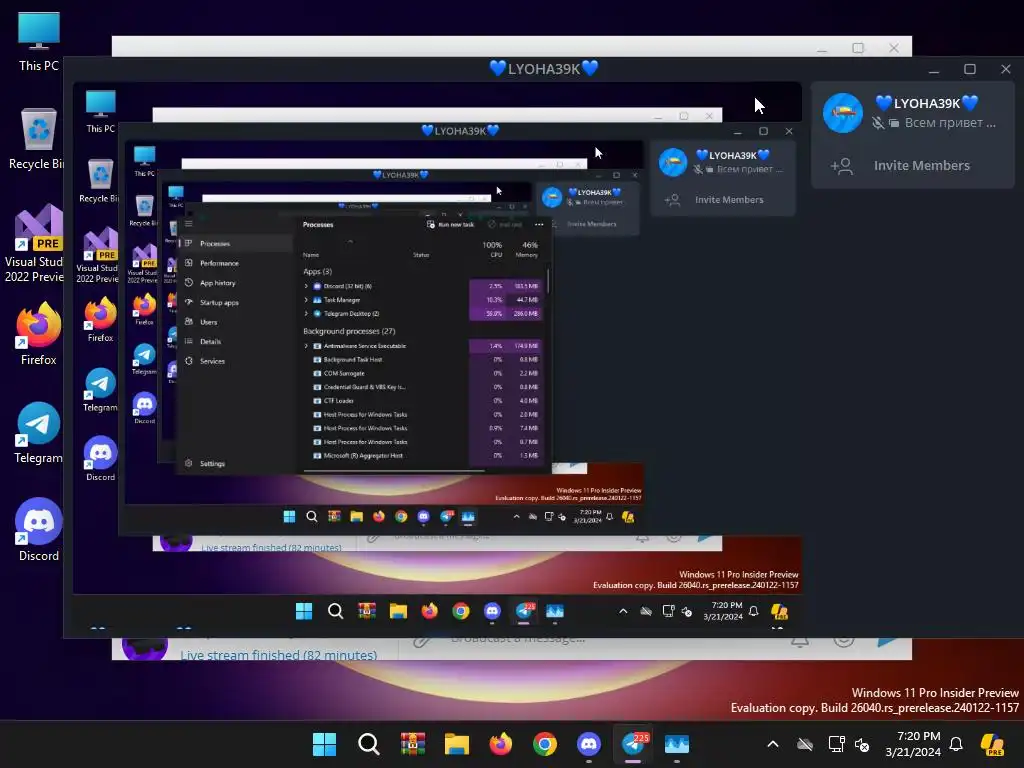Sort processes by the Memory 46% column
Screen dimensions: 1024x768
click(526, 249)
